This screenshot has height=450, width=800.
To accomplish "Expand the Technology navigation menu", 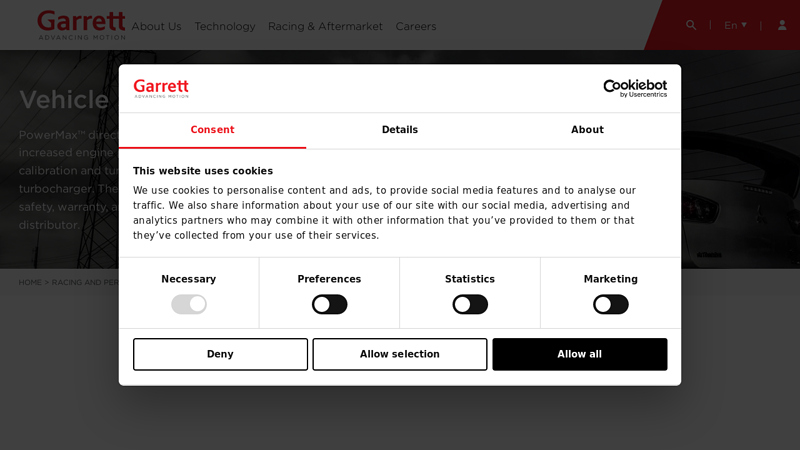I will click(x=225, y=26).
